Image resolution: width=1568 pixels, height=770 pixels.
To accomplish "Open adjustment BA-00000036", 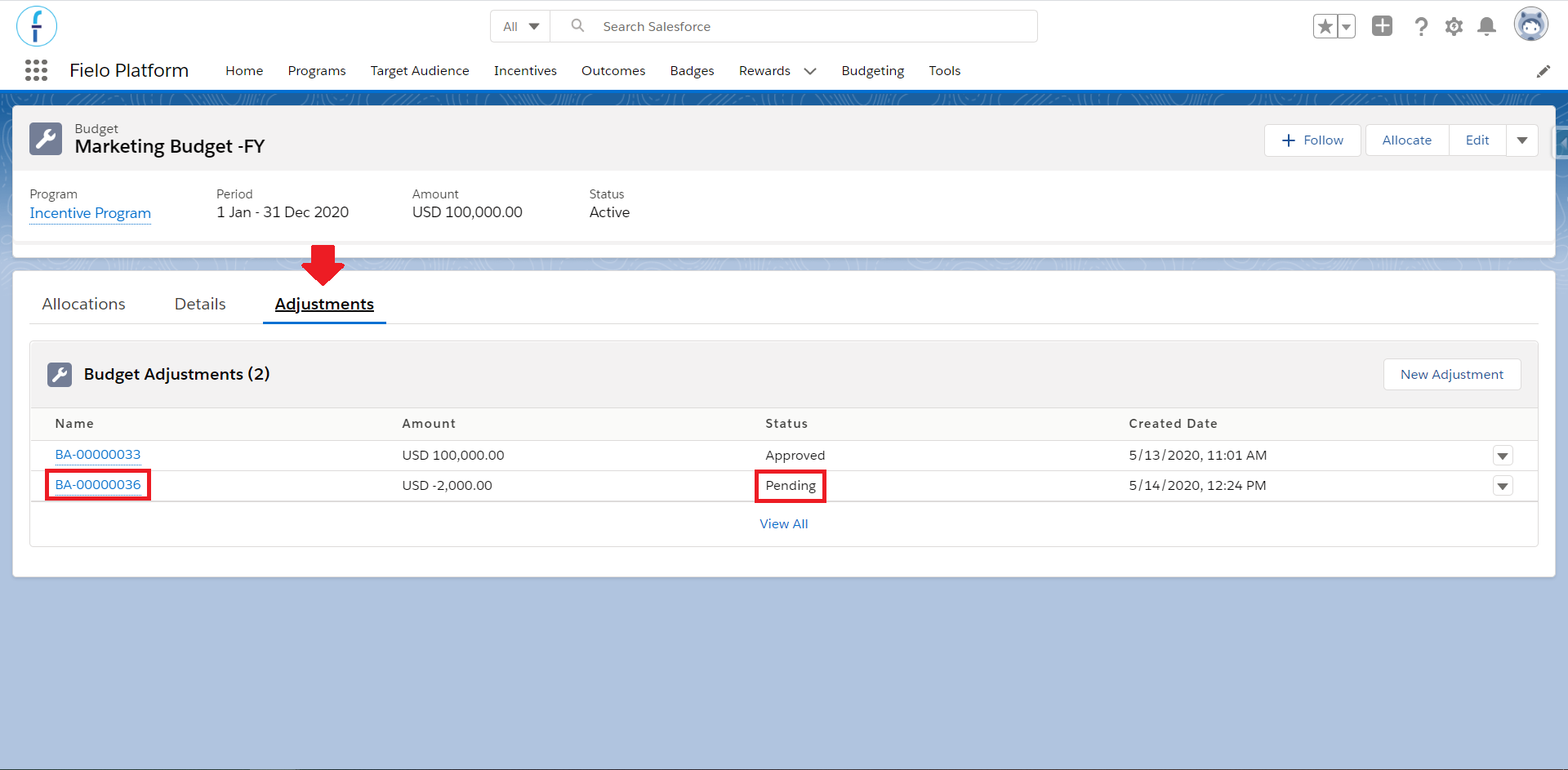I will pyautogui.click(x=98, y=485).
